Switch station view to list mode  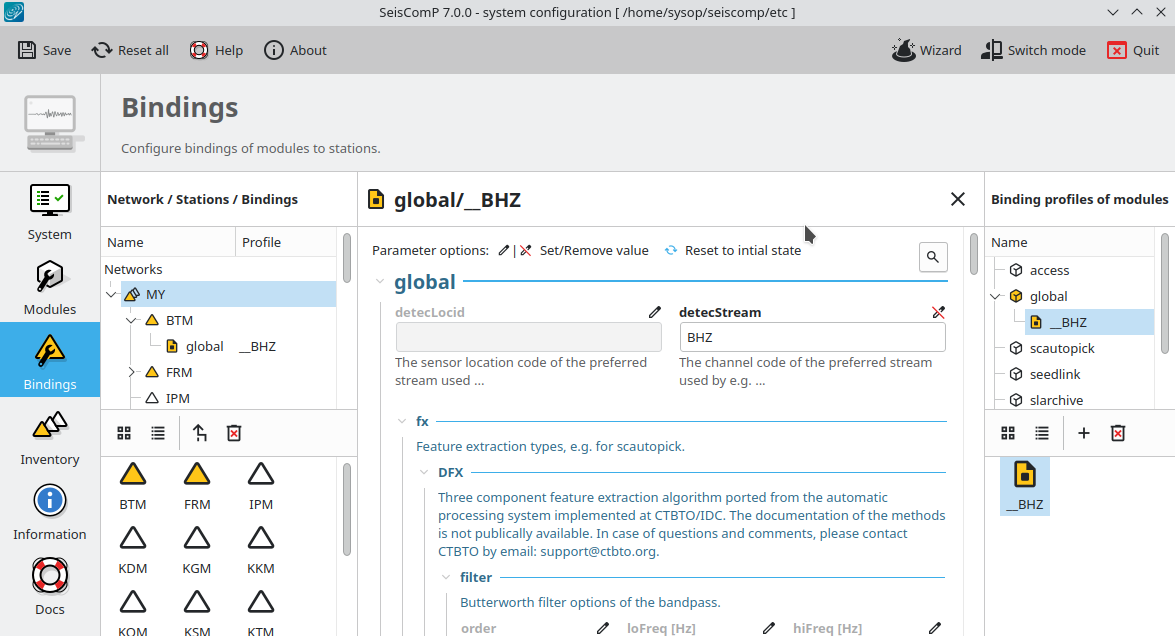pos(158,433)
